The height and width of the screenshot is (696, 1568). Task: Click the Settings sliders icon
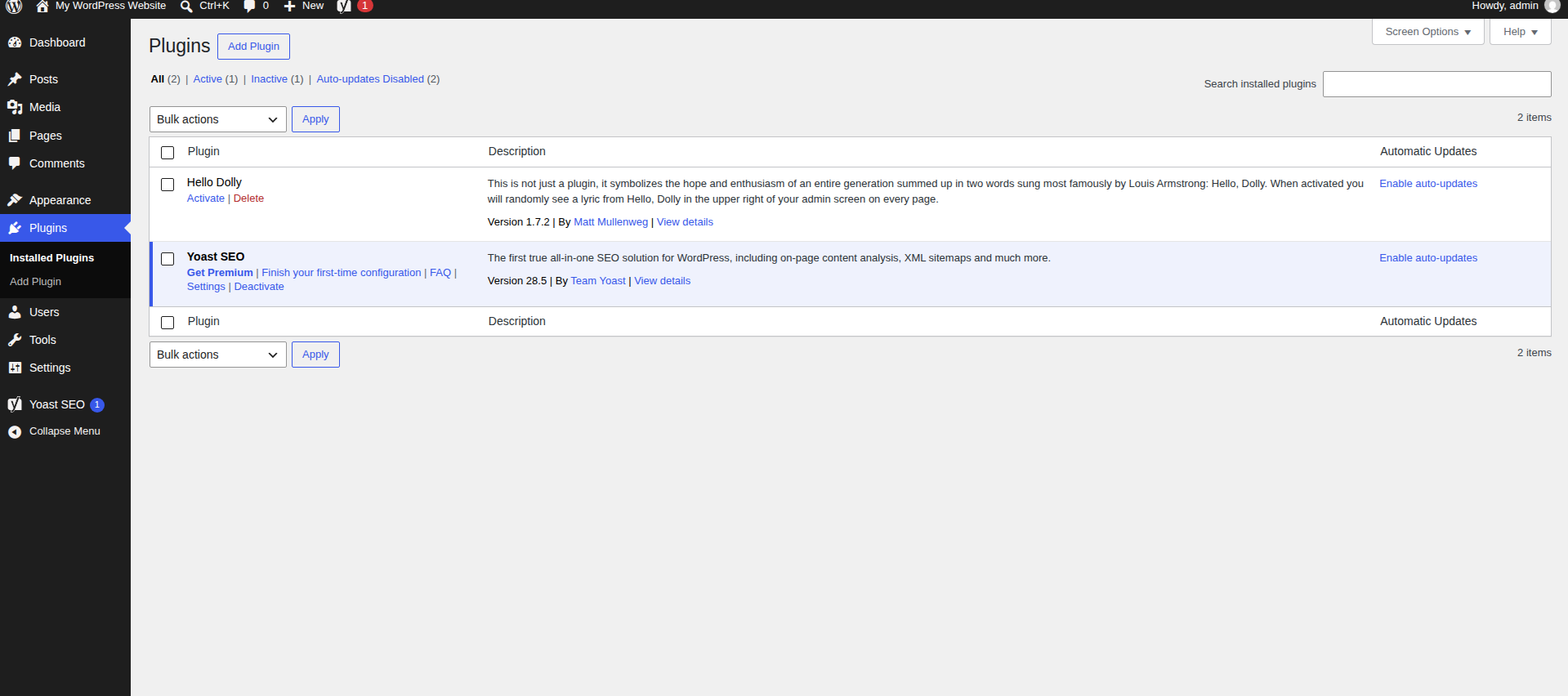point(15,368)
